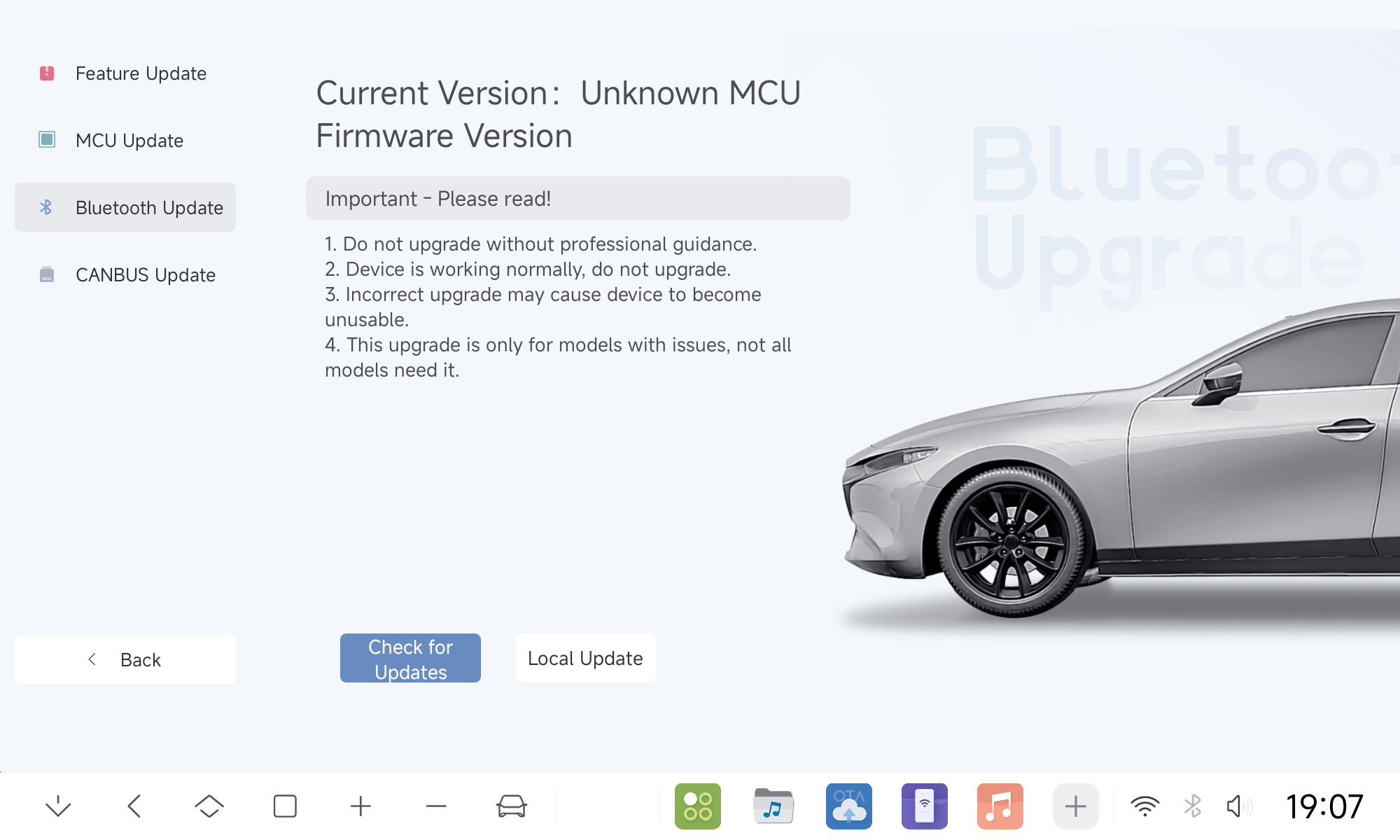Open the green four-circles app launcher icon
Screen dimensions: 1400x840
(697, 806)
